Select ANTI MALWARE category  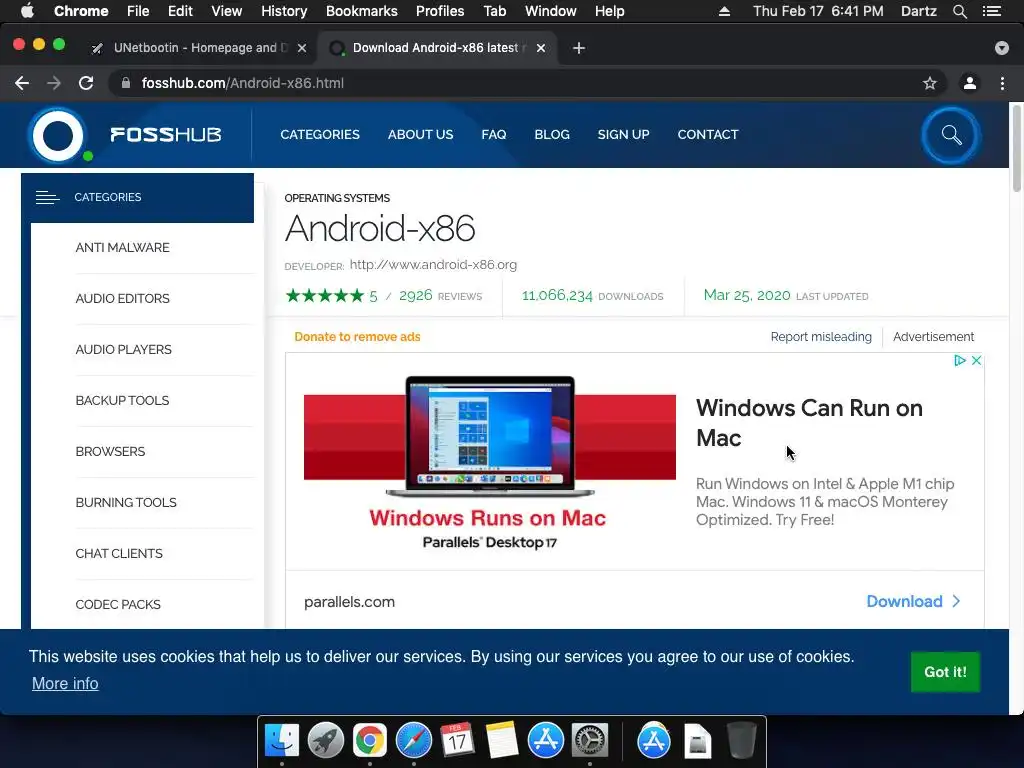pyautogui.click(x=122, y=248)
